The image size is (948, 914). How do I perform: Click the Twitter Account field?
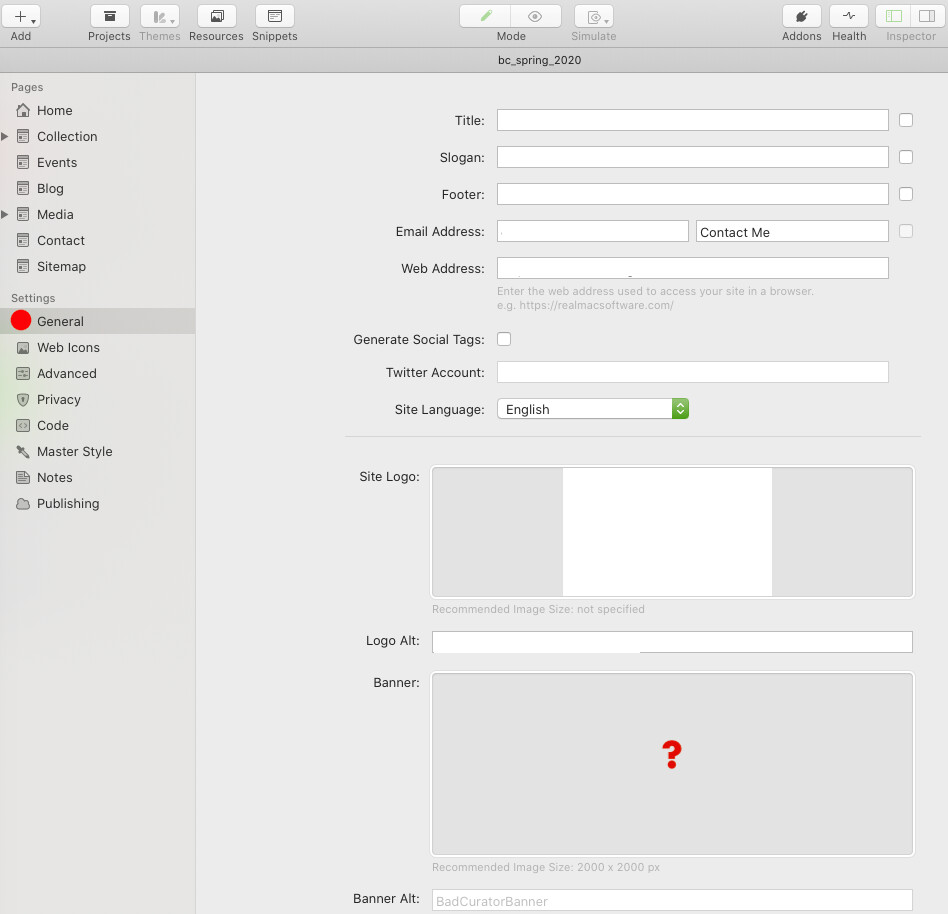[692, 372]
